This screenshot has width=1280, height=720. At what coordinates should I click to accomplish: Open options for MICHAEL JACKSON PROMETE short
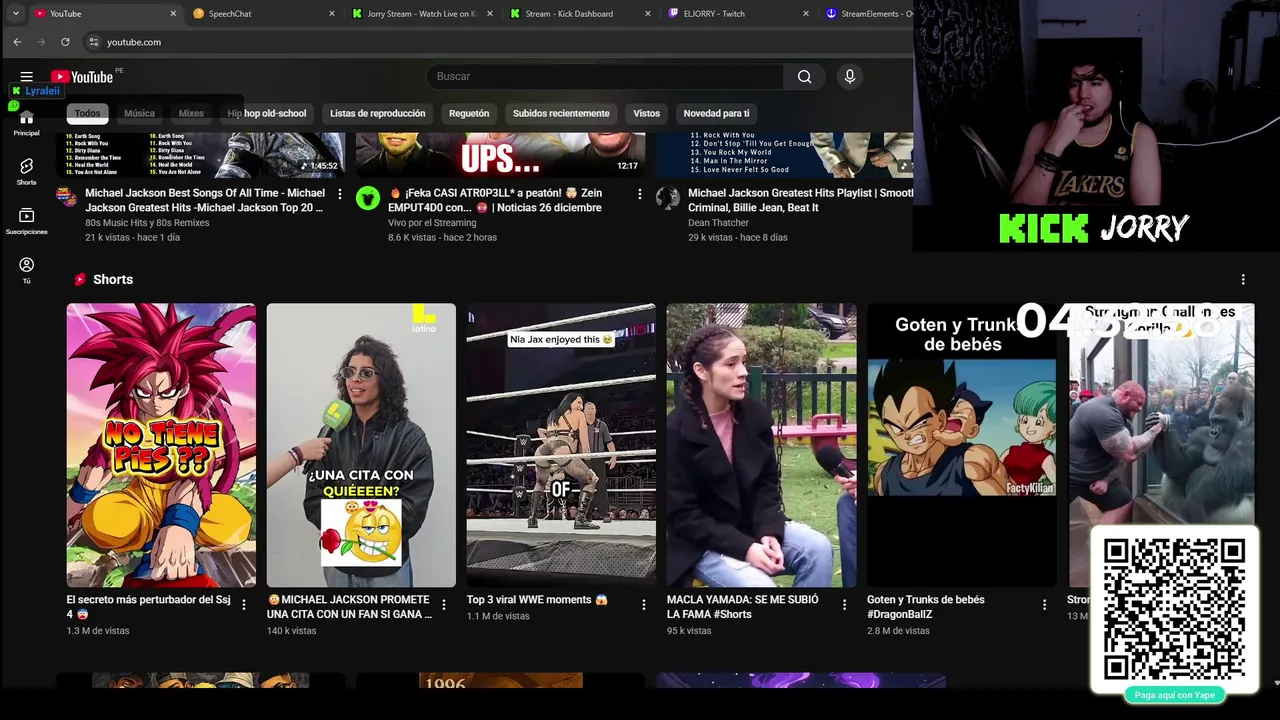coord(444,605)
